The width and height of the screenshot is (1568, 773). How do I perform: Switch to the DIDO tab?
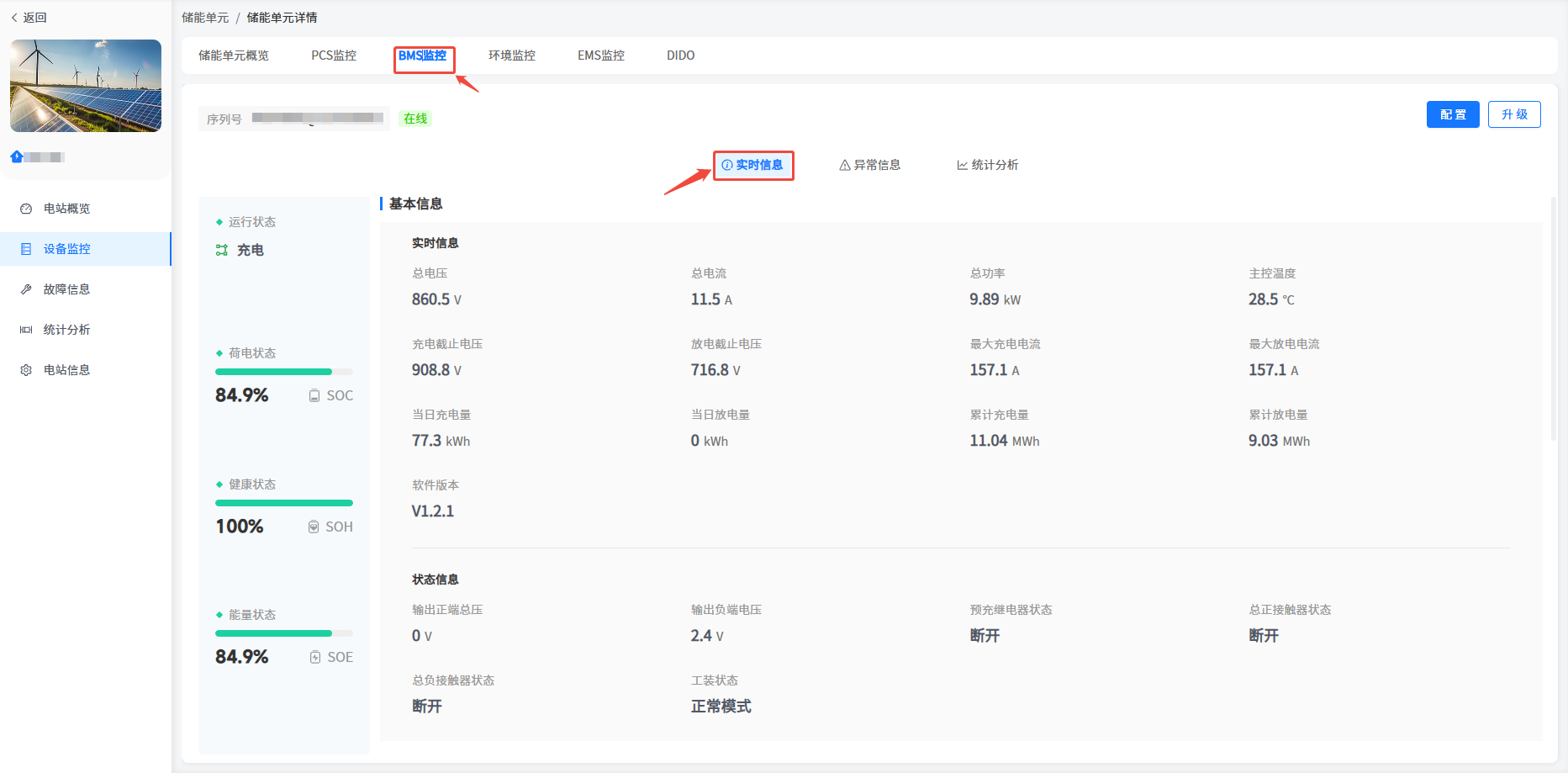[x=680, y=56]
